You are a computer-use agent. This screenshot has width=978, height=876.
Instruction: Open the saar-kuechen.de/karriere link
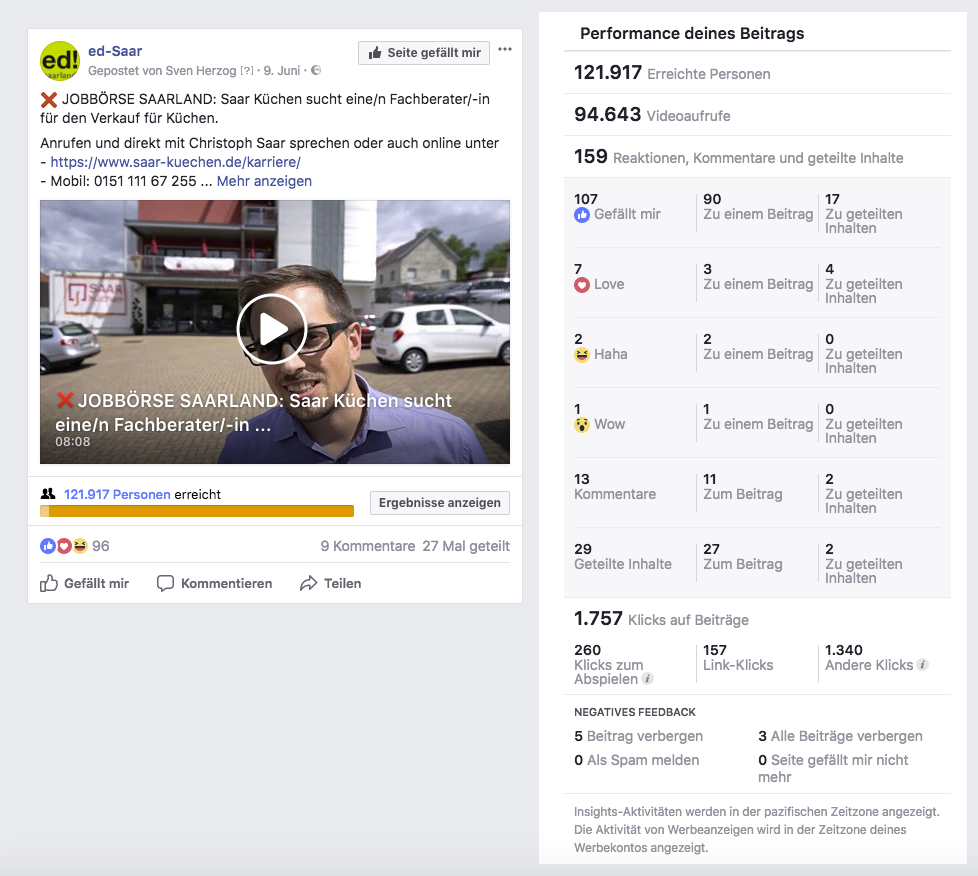175,162
